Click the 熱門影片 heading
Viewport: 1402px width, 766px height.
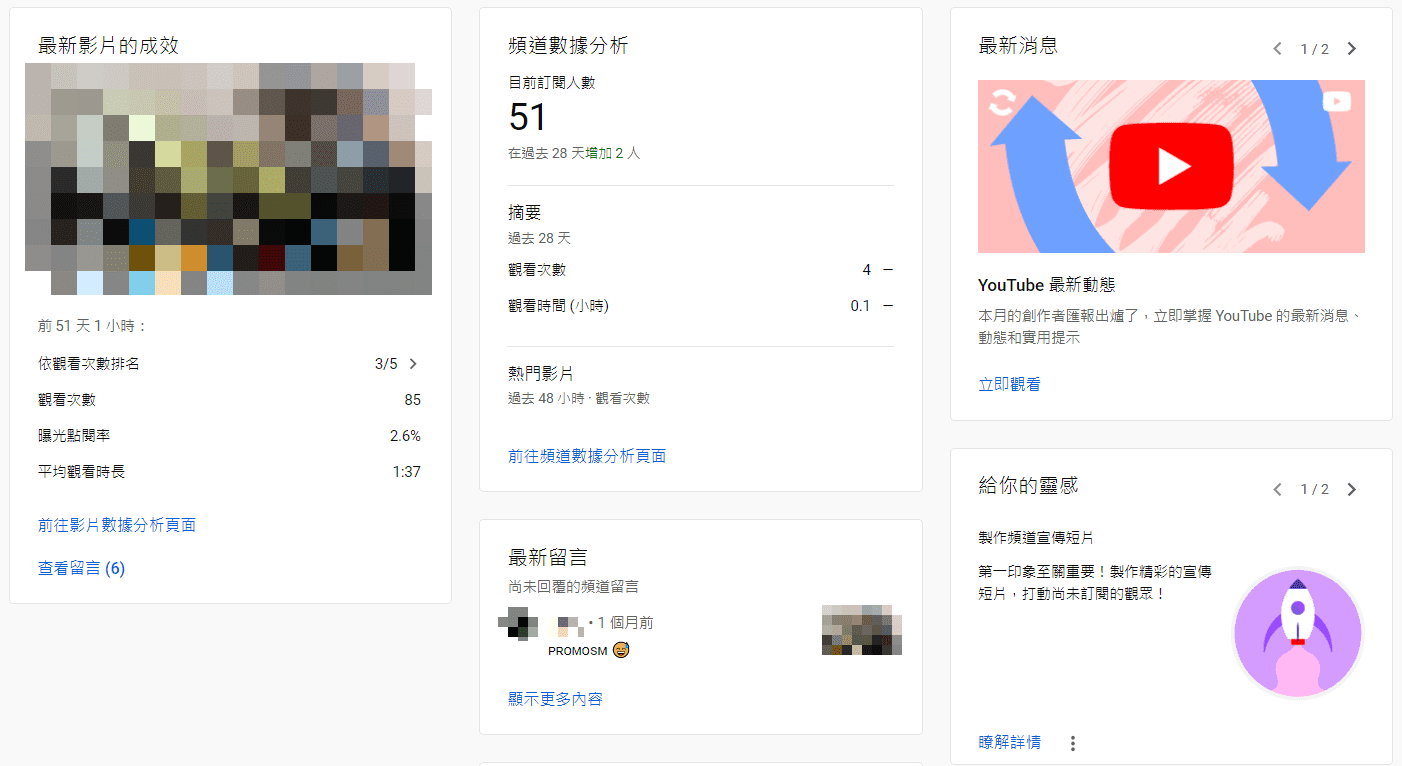click(x=541, y=374)
